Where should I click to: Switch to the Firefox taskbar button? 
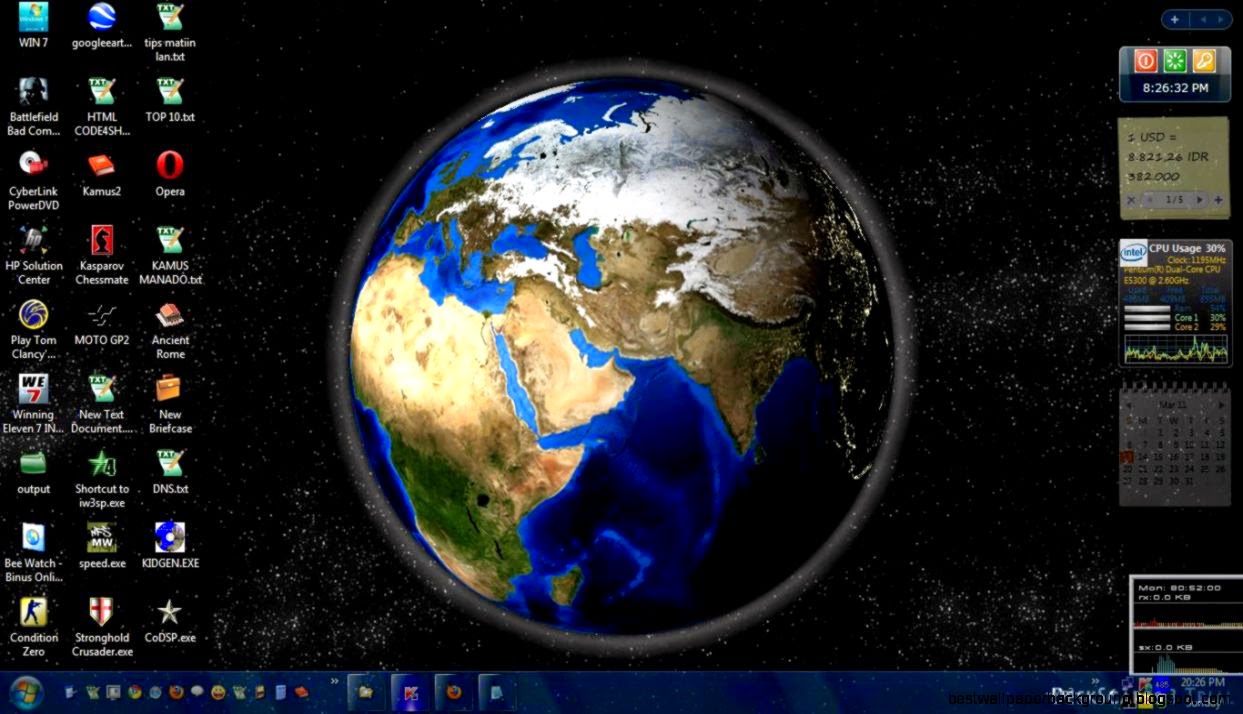click(x=454, y=692)
